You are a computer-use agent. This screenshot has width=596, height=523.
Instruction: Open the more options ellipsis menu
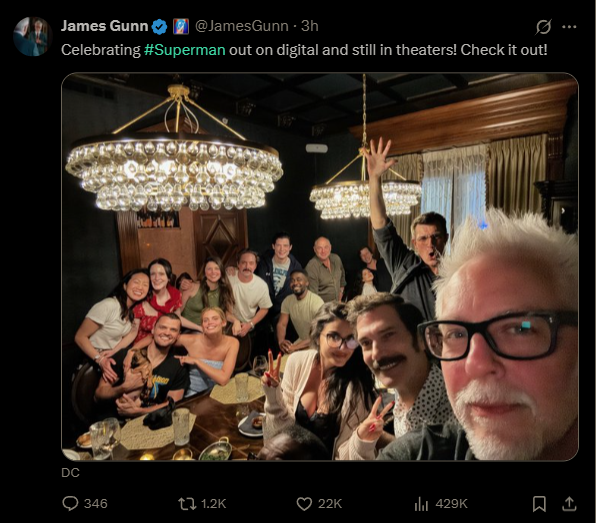569,27
